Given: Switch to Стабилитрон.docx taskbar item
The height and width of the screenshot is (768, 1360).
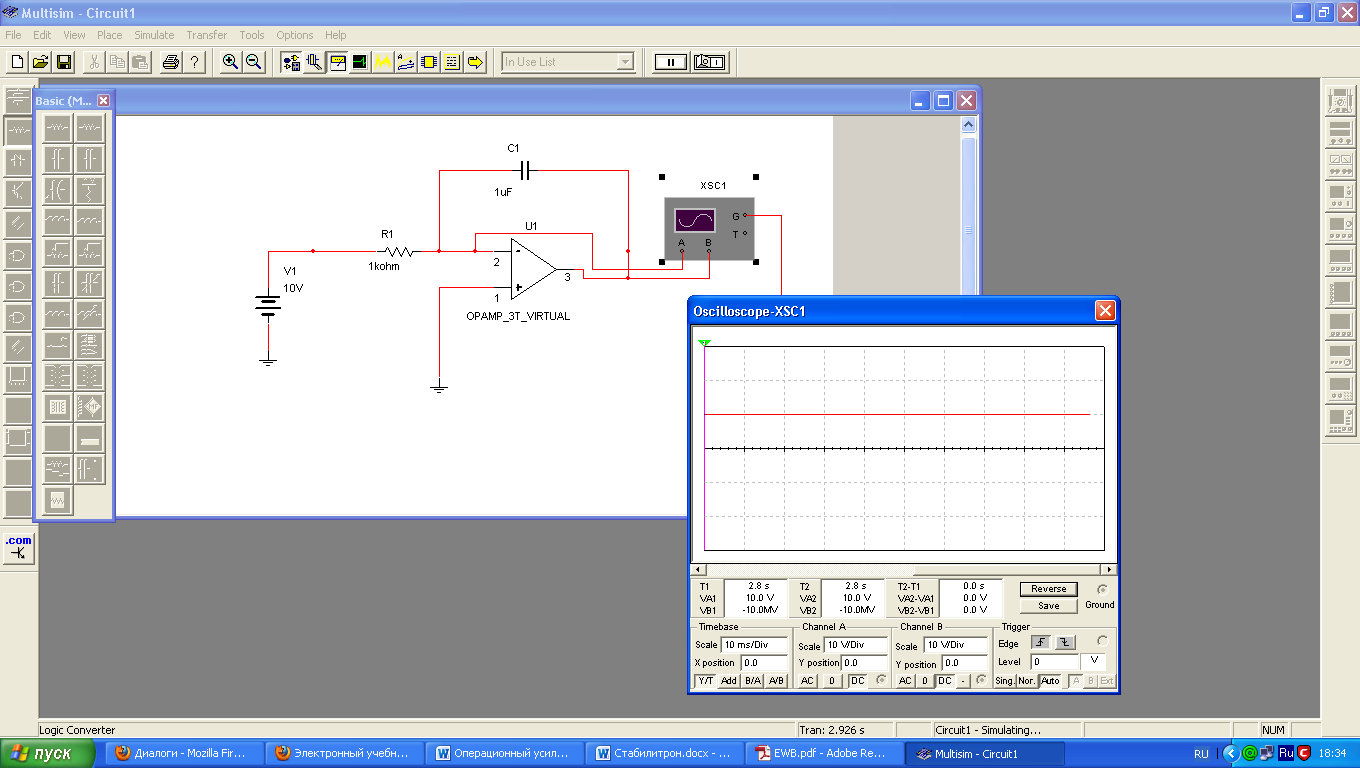Looking at the screenshot, I should pos(664,754).
